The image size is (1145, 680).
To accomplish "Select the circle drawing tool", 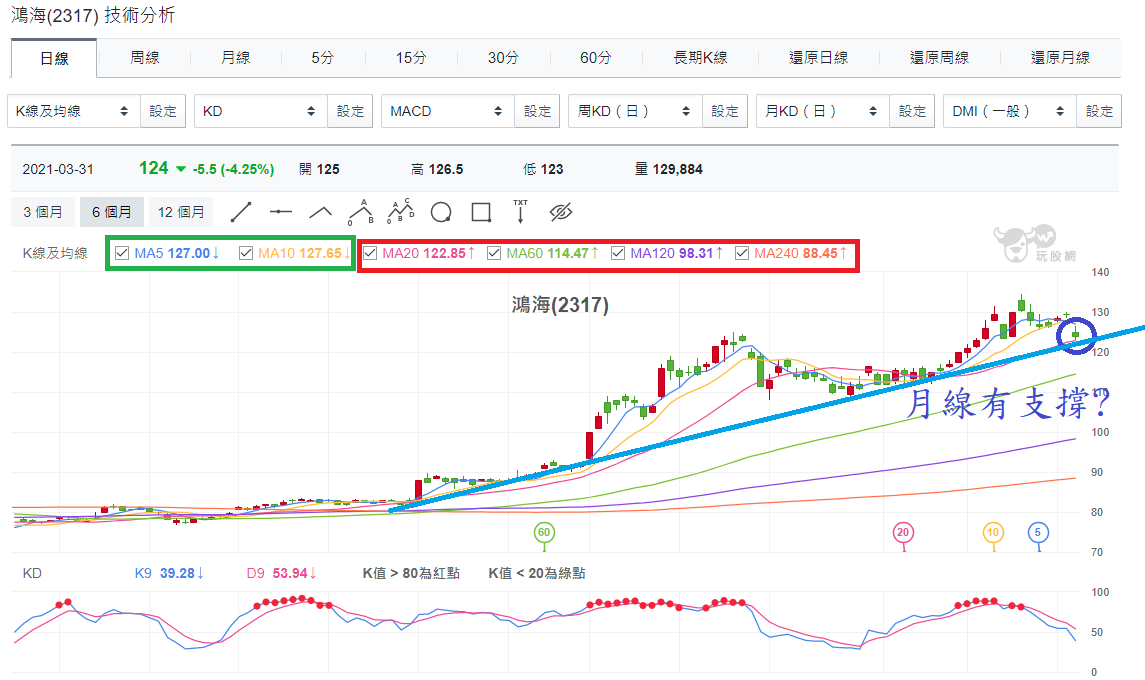I will [441, 213].
